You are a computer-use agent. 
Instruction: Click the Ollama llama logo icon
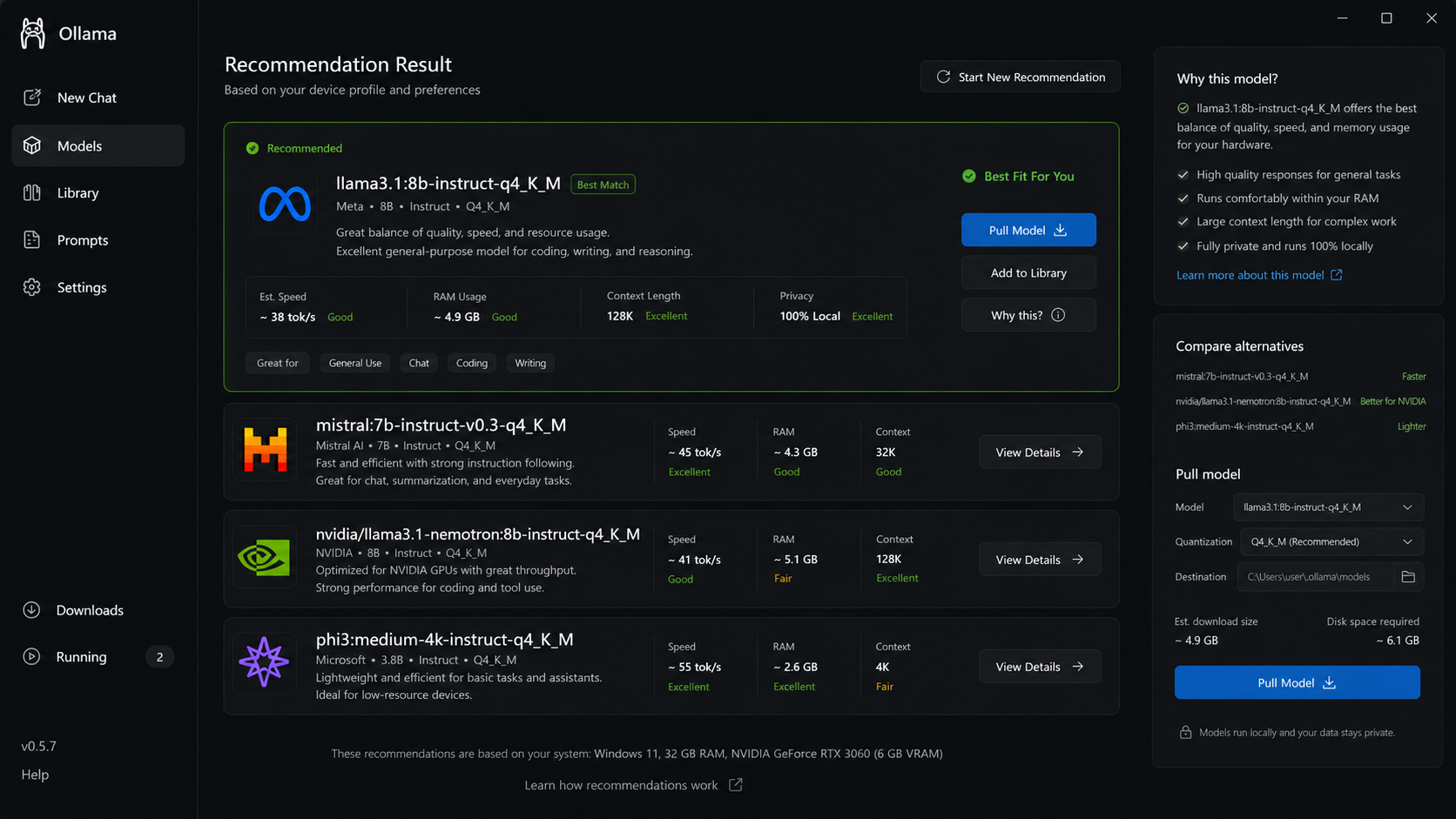[x=33, y=34]
